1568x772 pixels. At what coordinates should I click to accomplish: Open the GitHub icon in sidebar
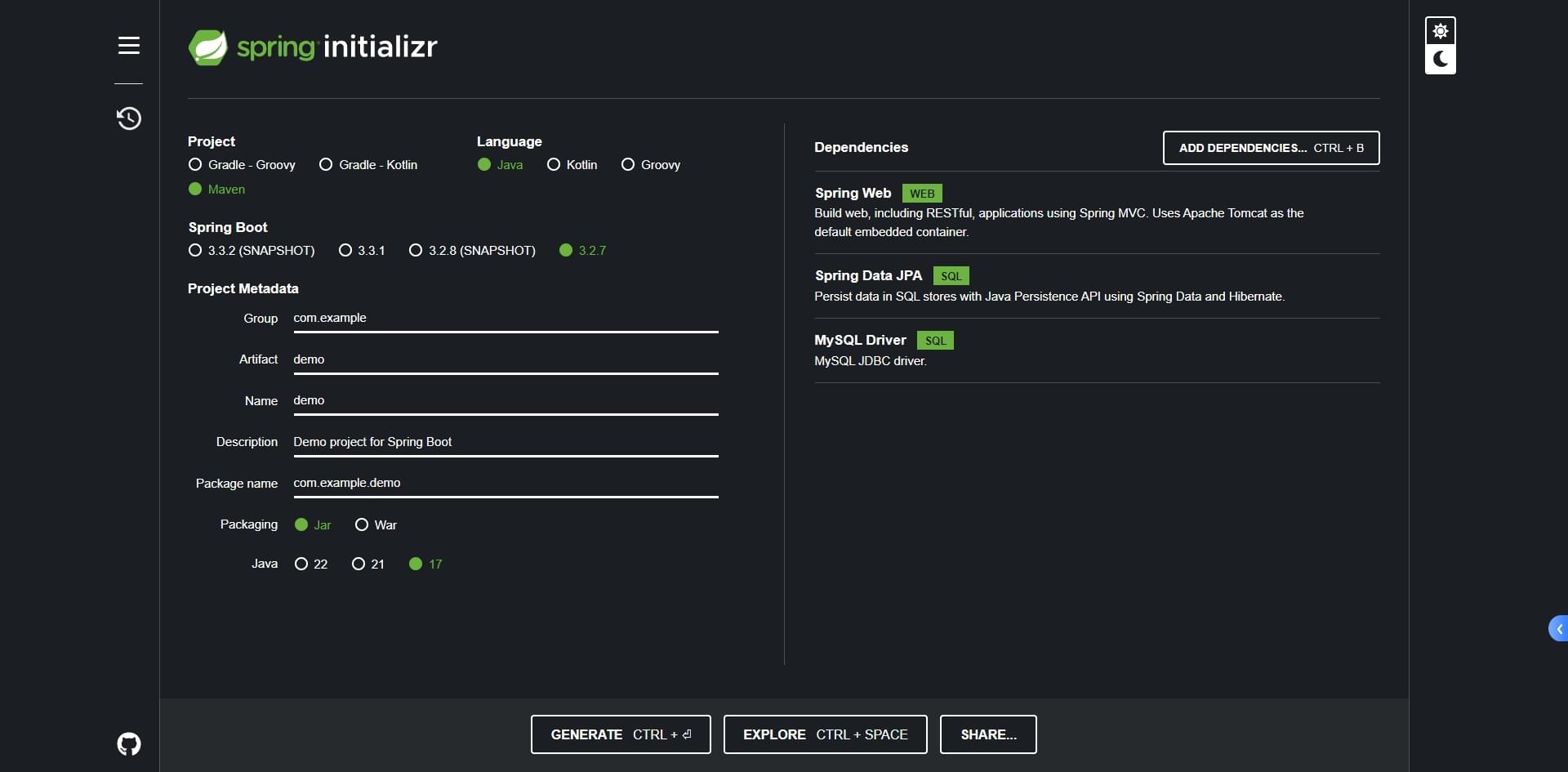tap(128, 743)
